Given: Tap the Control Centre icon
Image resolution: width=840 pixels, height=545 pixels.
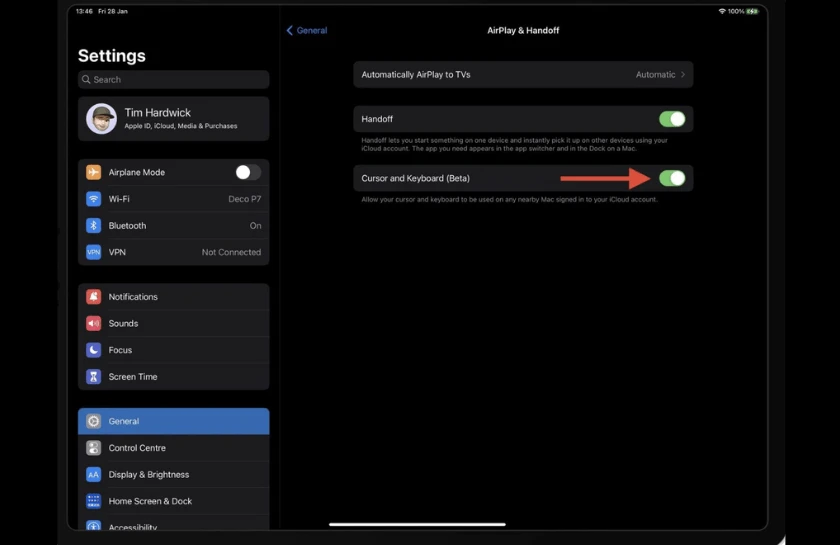Looking at the screenshot, I should tap(93, 448).
